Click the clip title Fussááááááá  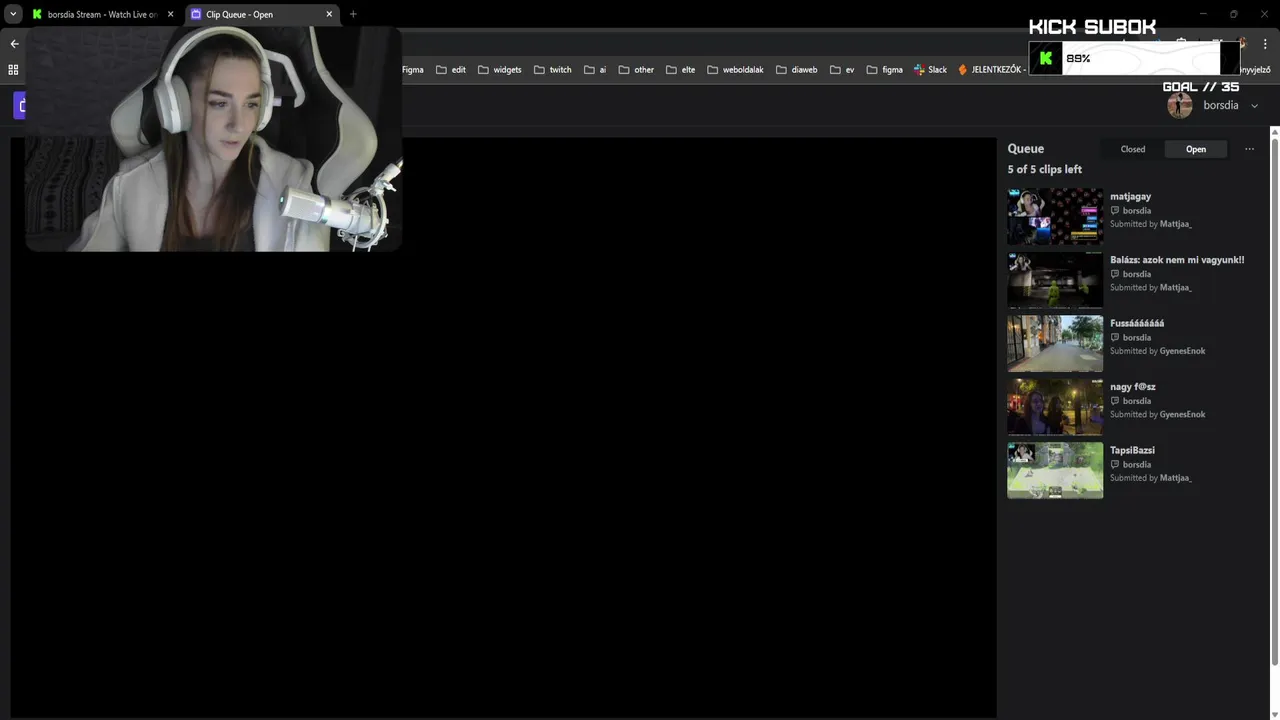(1137, 323)
